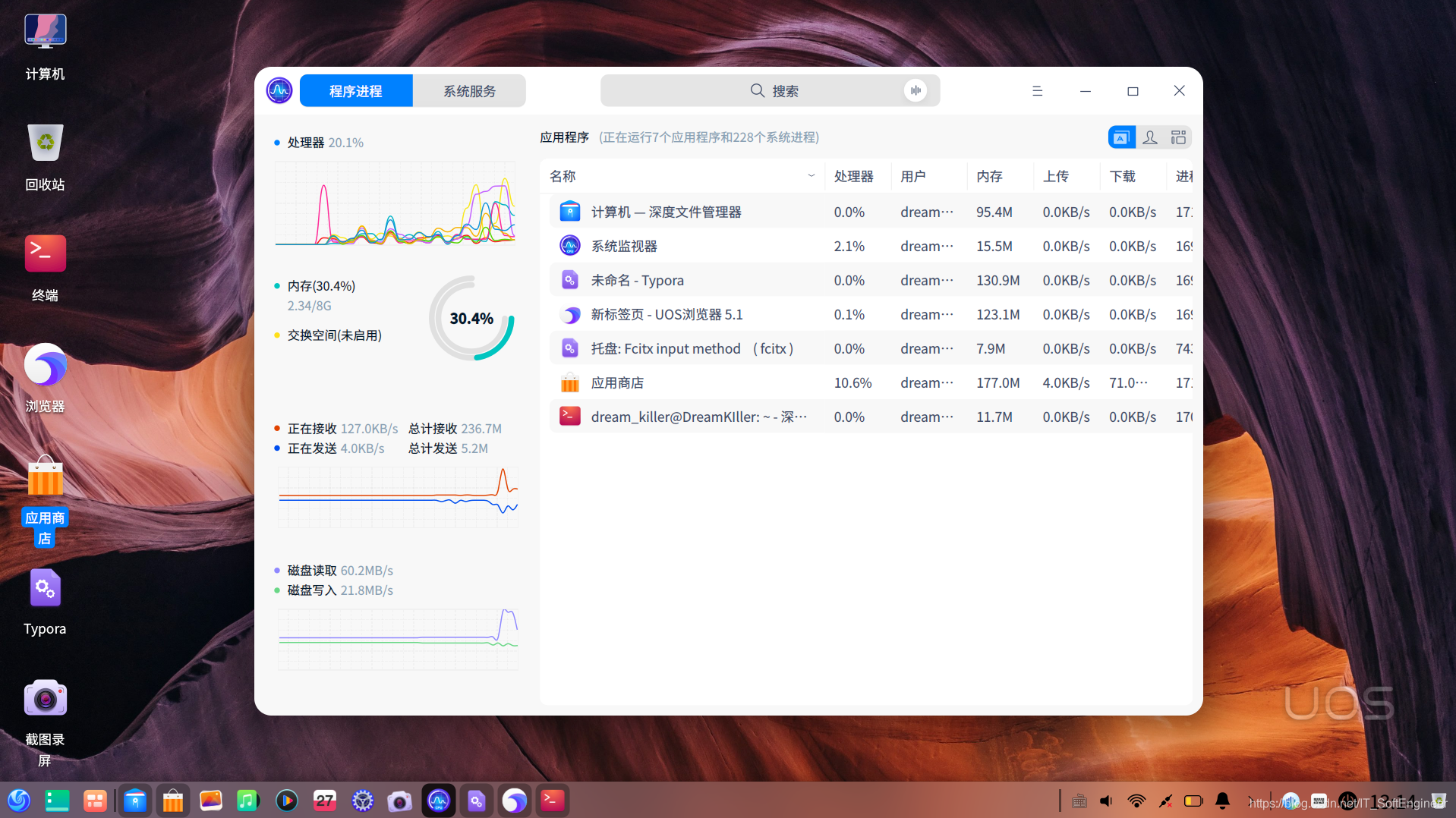The image size is (1456, 818).
Task: Open 回收站 recycle bin desktop icon
Action: (x=45, y=158)
